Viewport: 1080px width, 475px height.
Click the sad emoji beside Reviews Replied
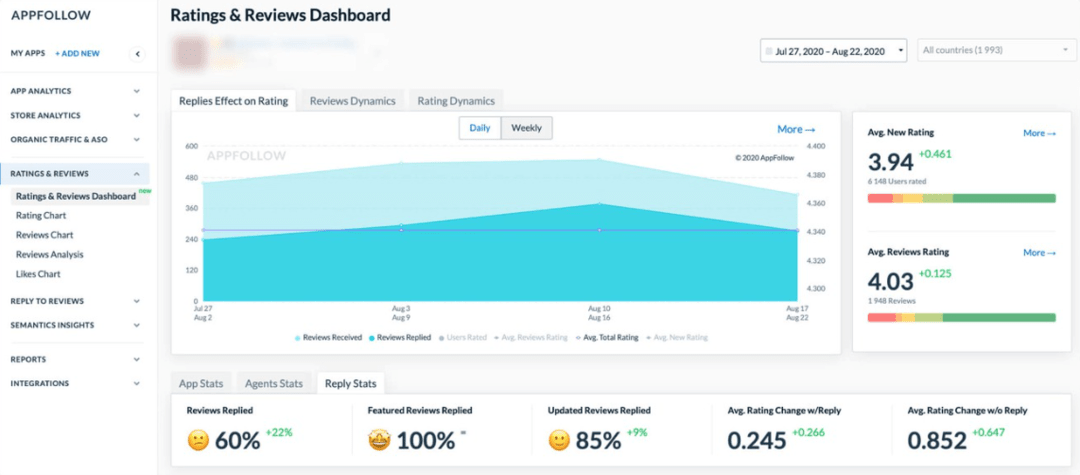click(x=199, y=440)
